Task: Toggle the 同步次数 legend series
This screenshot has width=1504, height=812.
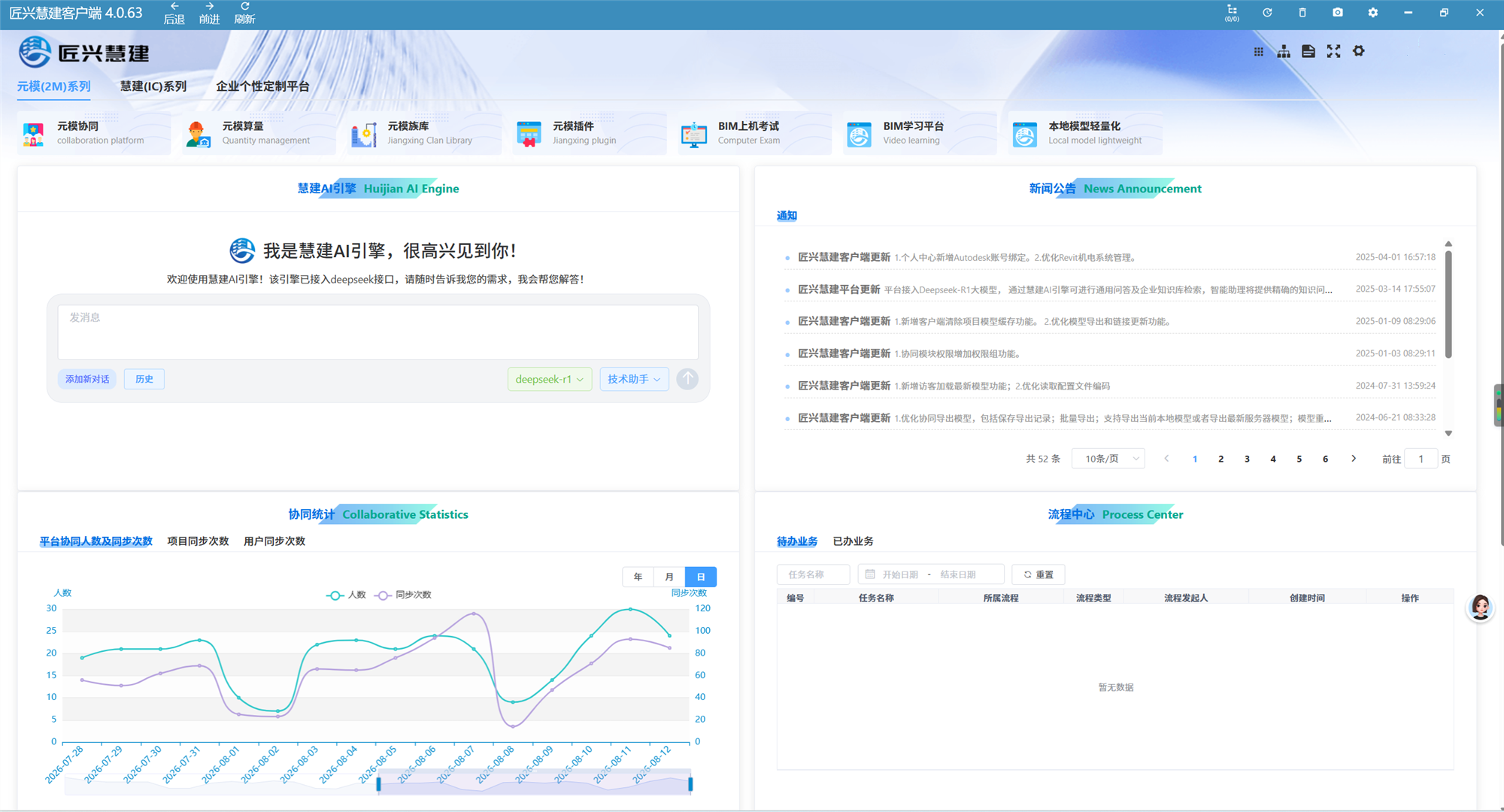Action: [x=404, y=595]
